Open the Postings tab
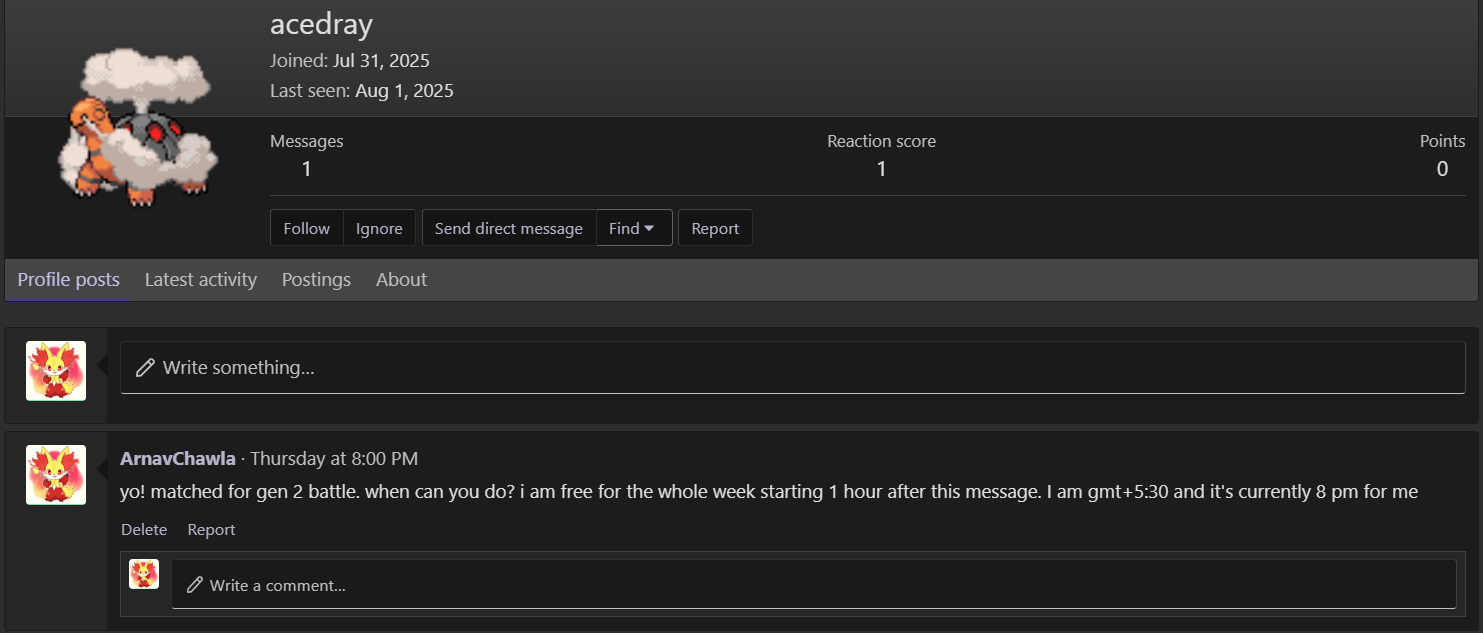This screenshot has width=1483, height=633. 316,280
